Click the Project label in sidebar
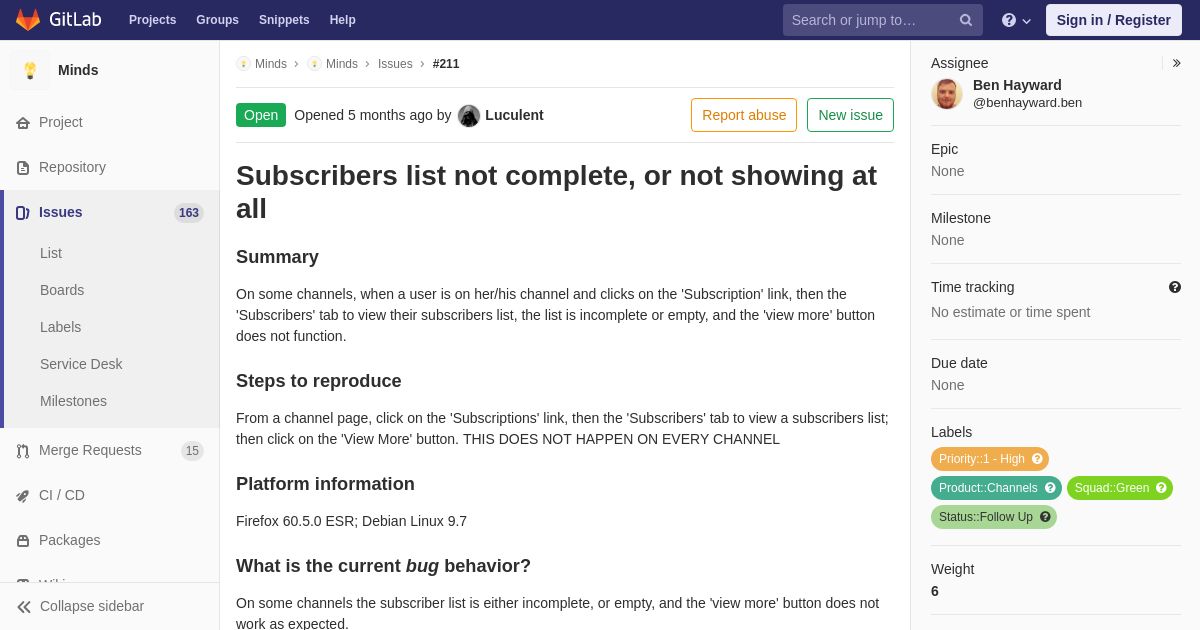 tap(61, 122)
